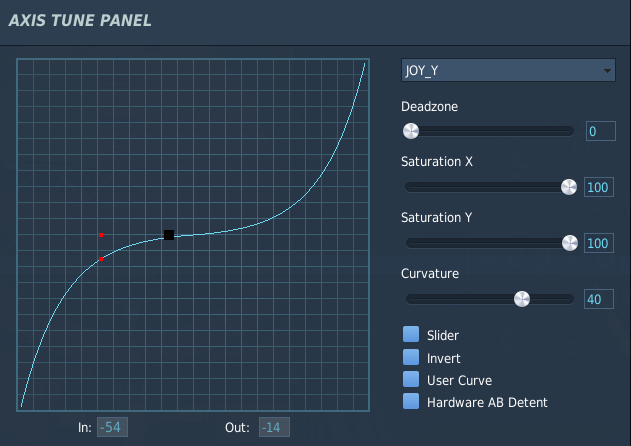Toggle the Hardware AB Detent checkbox

pyautogui.click(x=411, y=401)
